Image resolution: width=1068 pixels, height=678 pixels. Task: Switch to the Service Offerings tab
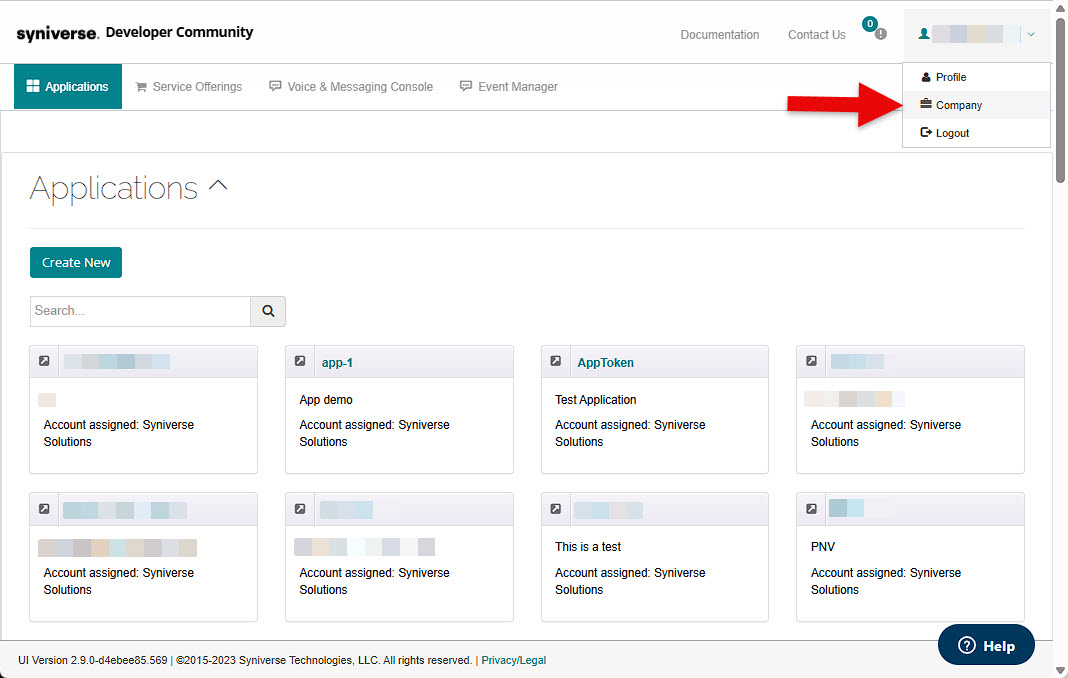pyautogui.click(x=189, y=87)
